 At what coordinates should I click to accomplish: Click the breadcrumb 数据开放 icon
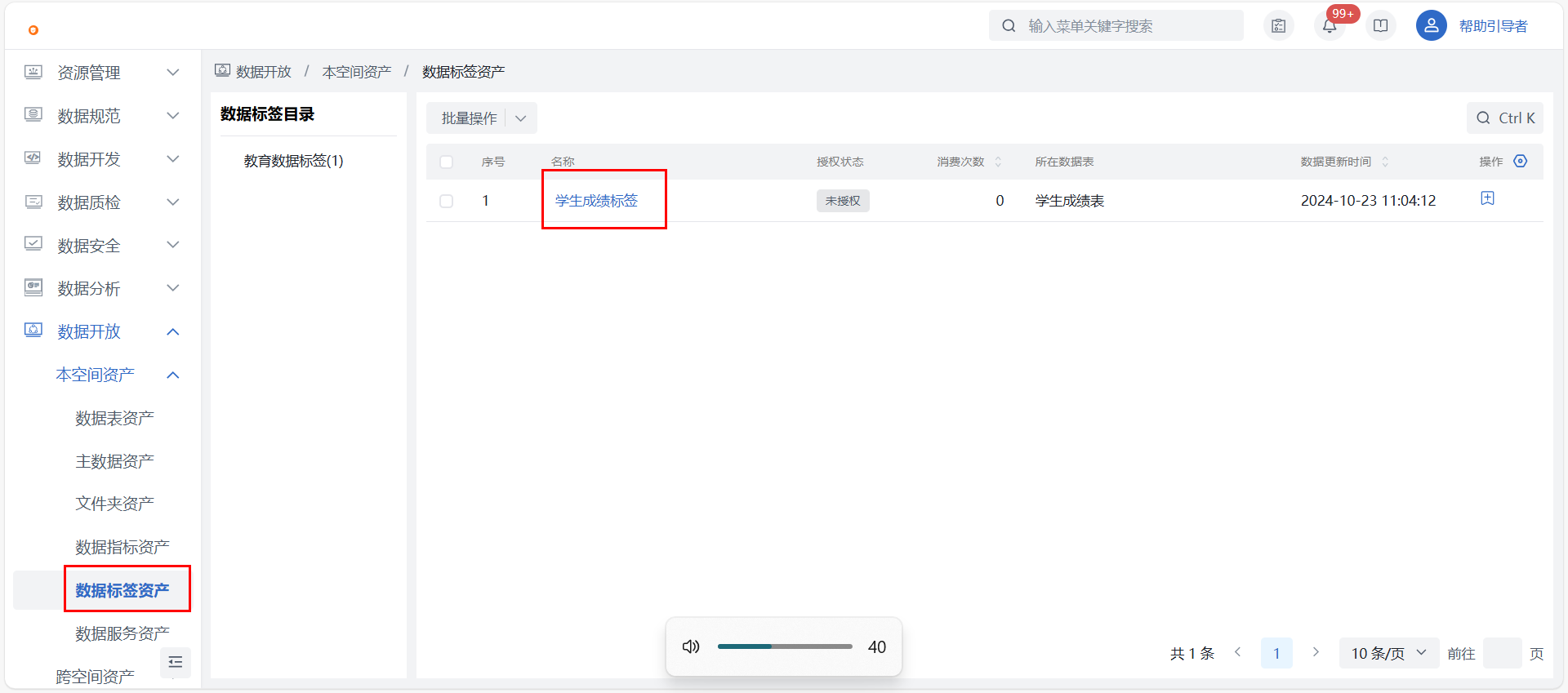click(x=222, y=71)
